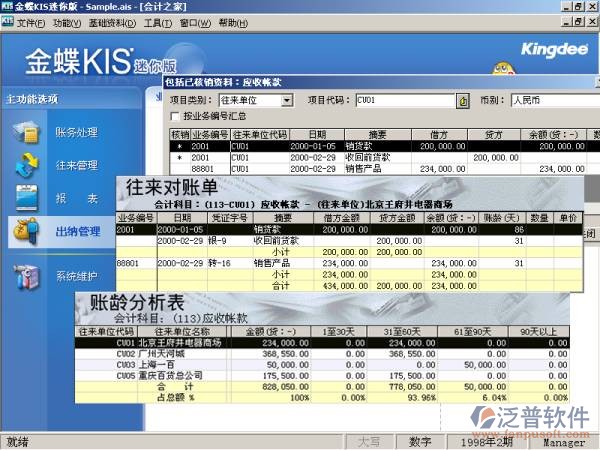The height and width of the screenshot is (450, 600).
Task: Open the 基础资料(D) menu
Action: coord(111,22)
